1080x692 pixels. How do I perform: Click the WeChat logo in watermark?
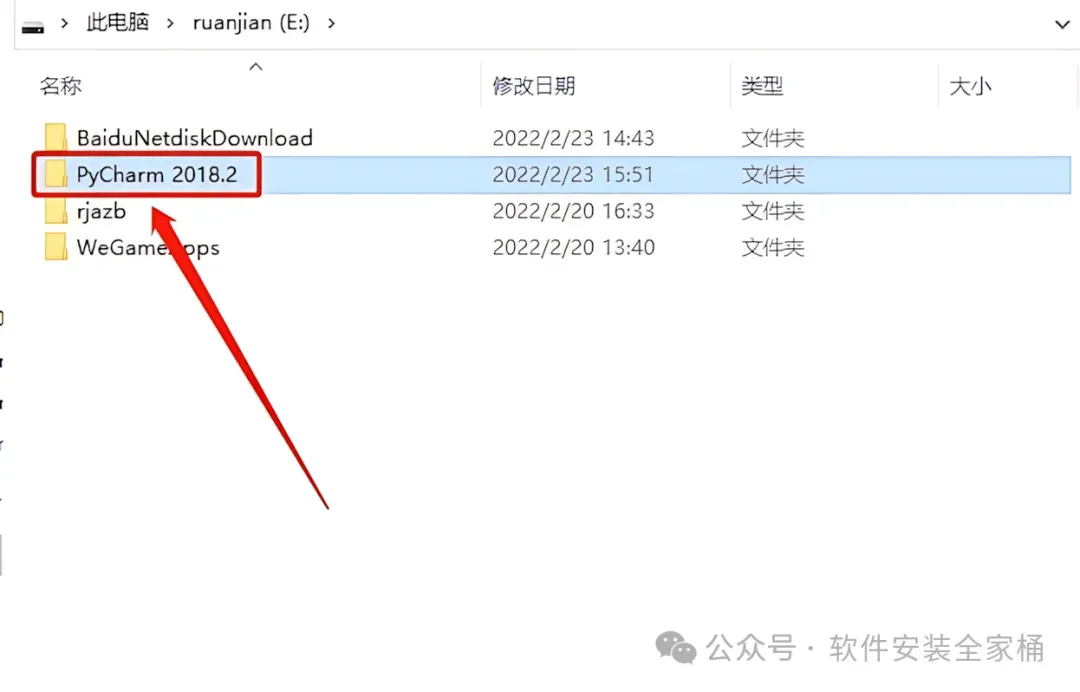pos(676,647)
